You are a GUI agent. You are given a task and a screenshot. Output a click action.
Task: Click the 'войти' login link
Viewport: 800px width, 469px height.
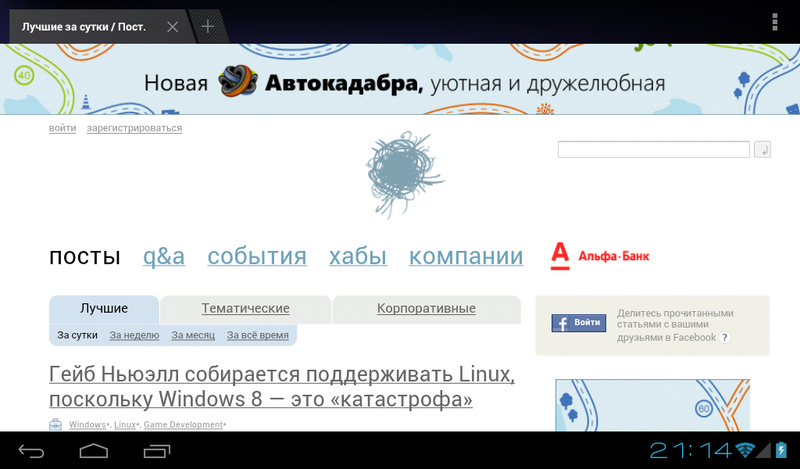pyautogui.click(x=62, y=128)
